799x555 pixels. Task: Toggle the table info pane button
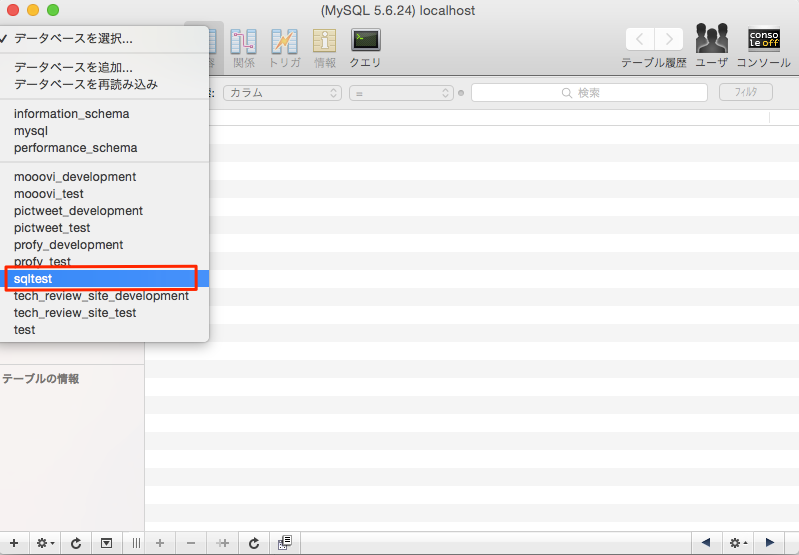tap(106, 543)
